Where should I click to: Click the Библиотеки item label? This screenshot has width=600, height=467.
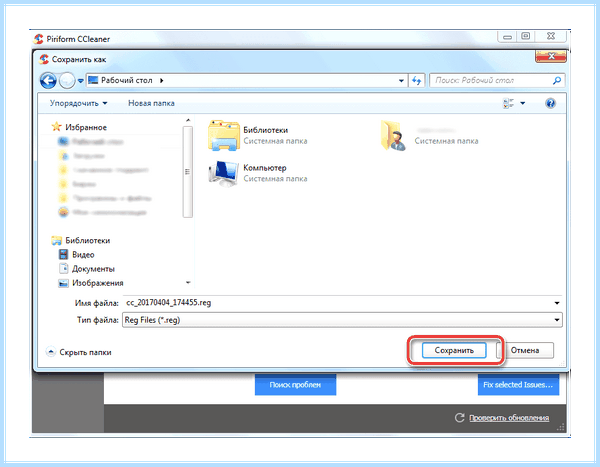tap(266, 130)
